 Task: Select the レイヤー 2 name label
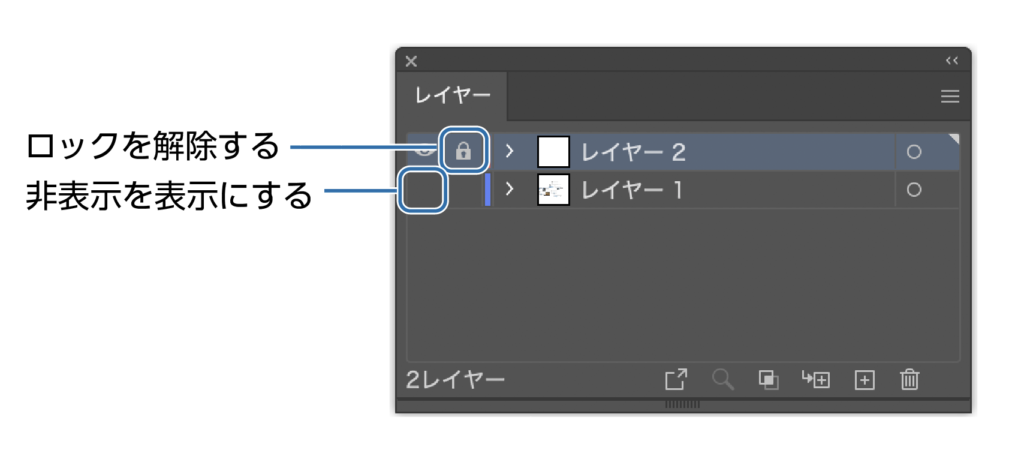click(x=633, y=152)
